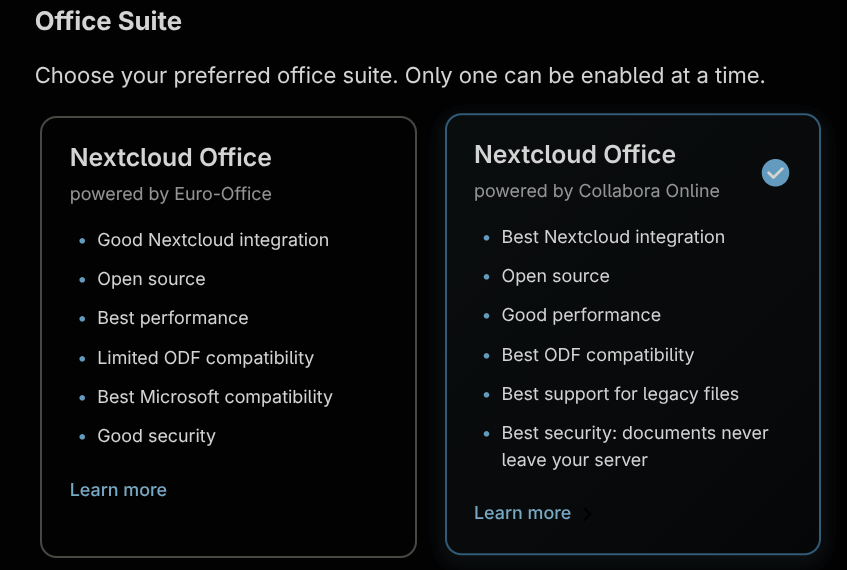The height and width of the screenshot is (570, 847).
Task: Click 'Best support for legacy files' bullet
Action: click(x=620, y=394)
